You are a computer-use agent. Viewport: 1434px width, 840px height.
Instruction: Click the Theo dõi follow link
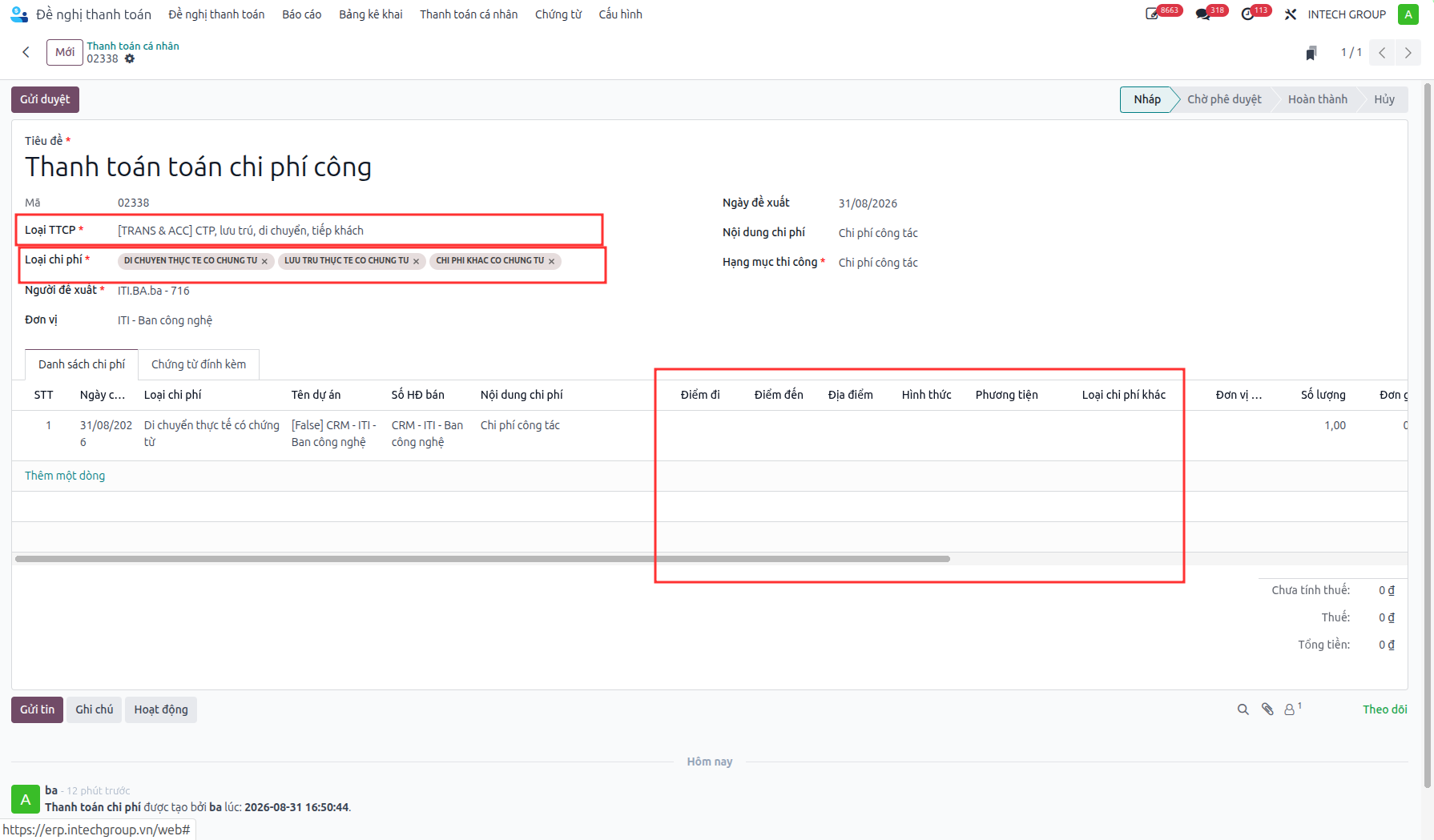coord(1385,709)
